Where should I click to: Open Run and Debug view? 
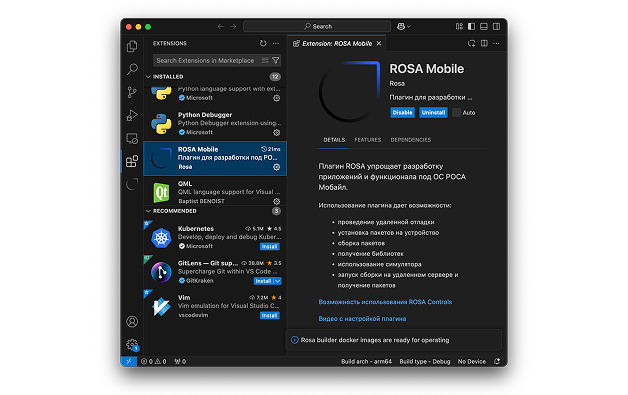(132, 115)
